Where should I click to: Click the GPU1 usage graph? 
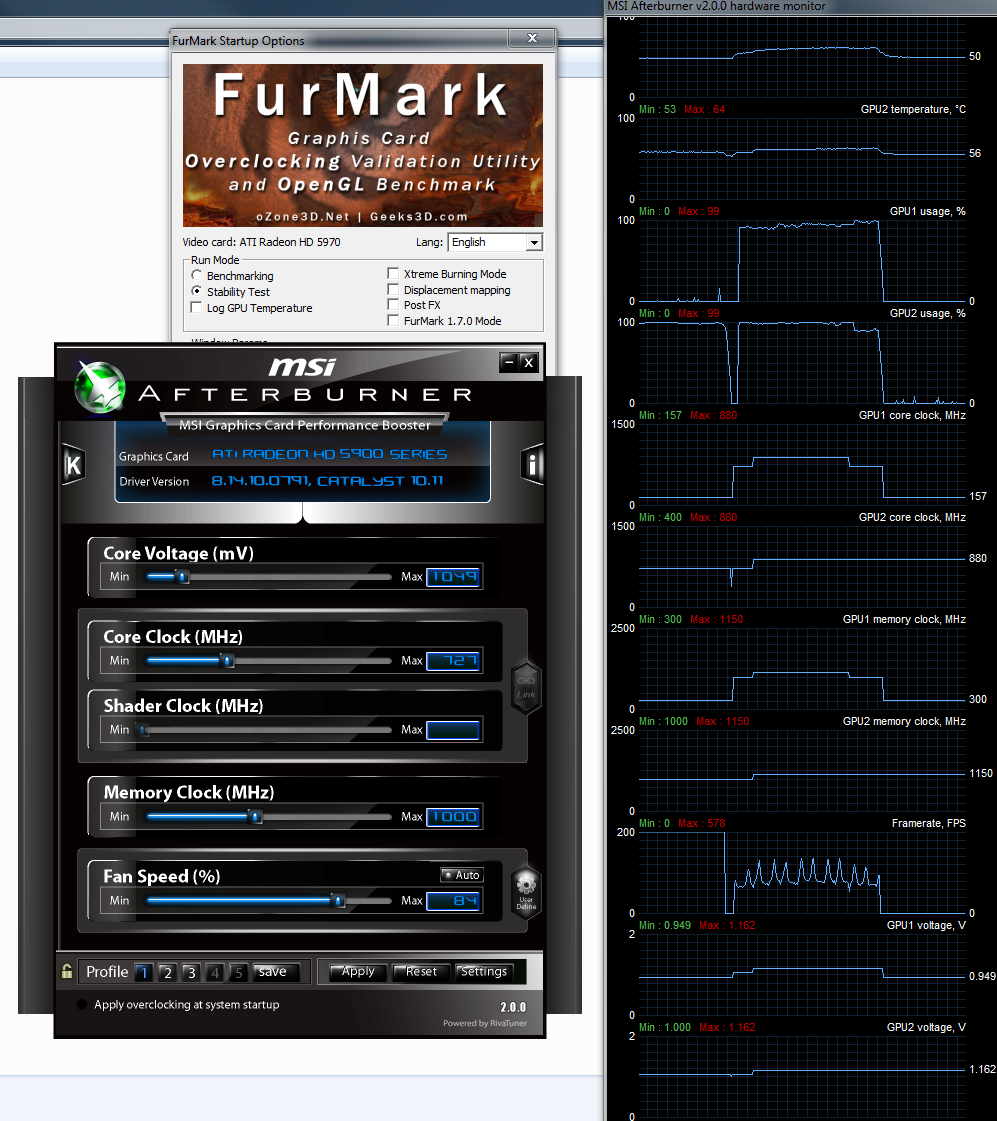[x=802, y=260]
